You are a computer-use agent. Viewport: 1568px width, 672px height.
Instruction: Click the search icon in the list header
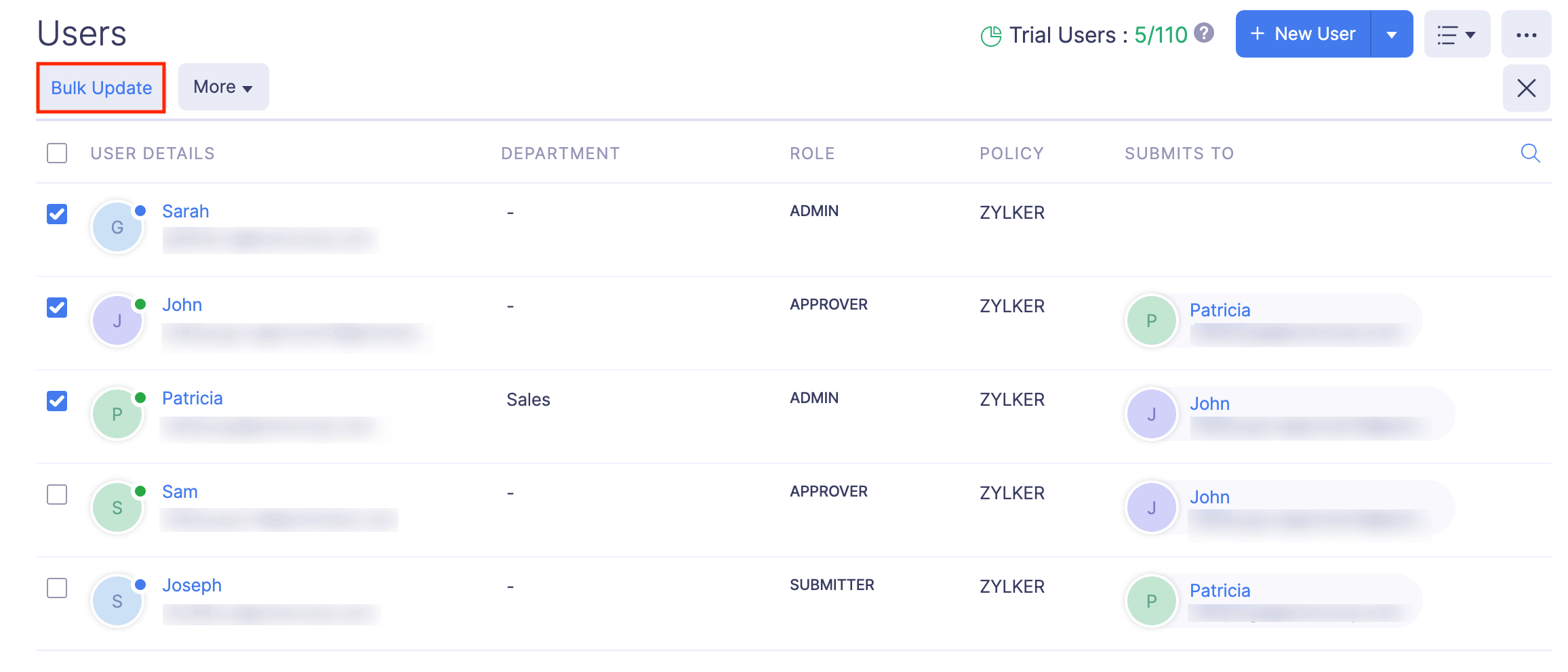(1530, 153)
